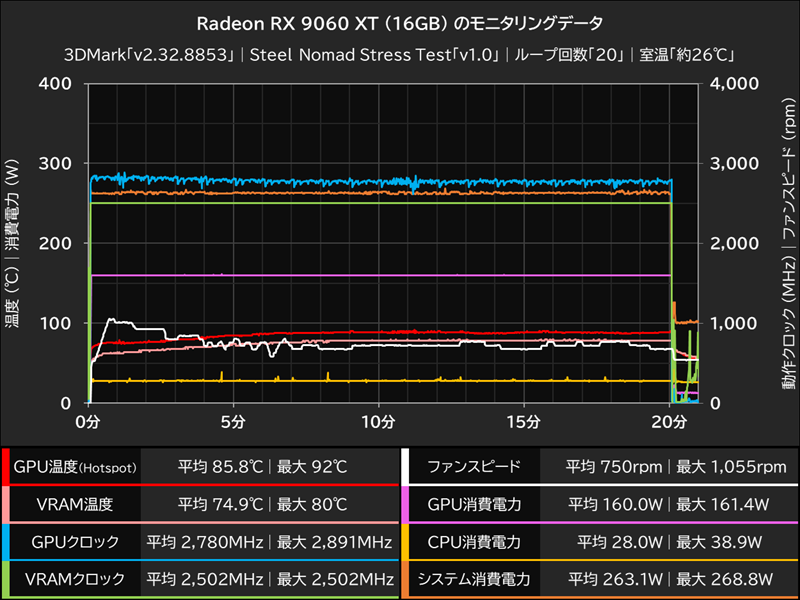Screen dimensions: 800x600
Task: Click the left axis label '300'
Action: [55, 164]
